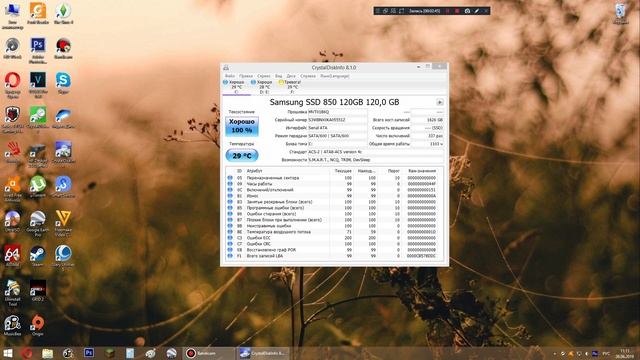640x360 pixels.
Task: Open Photoshop from the taskbar
Action: click(x=89, y=353)
